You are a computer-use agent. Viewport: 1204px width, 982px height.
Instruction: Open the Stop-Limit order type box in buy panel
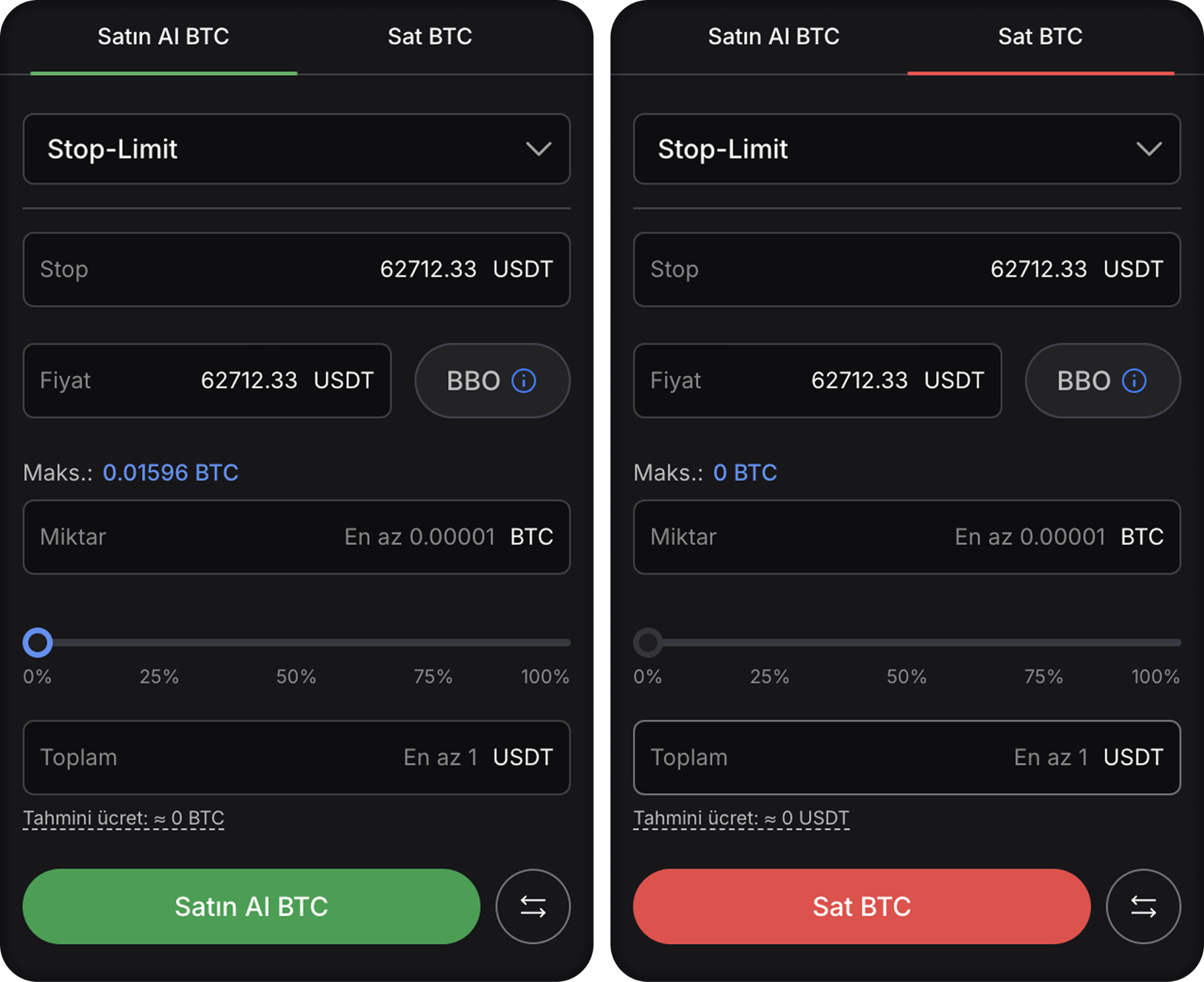[x=296, y=149]
